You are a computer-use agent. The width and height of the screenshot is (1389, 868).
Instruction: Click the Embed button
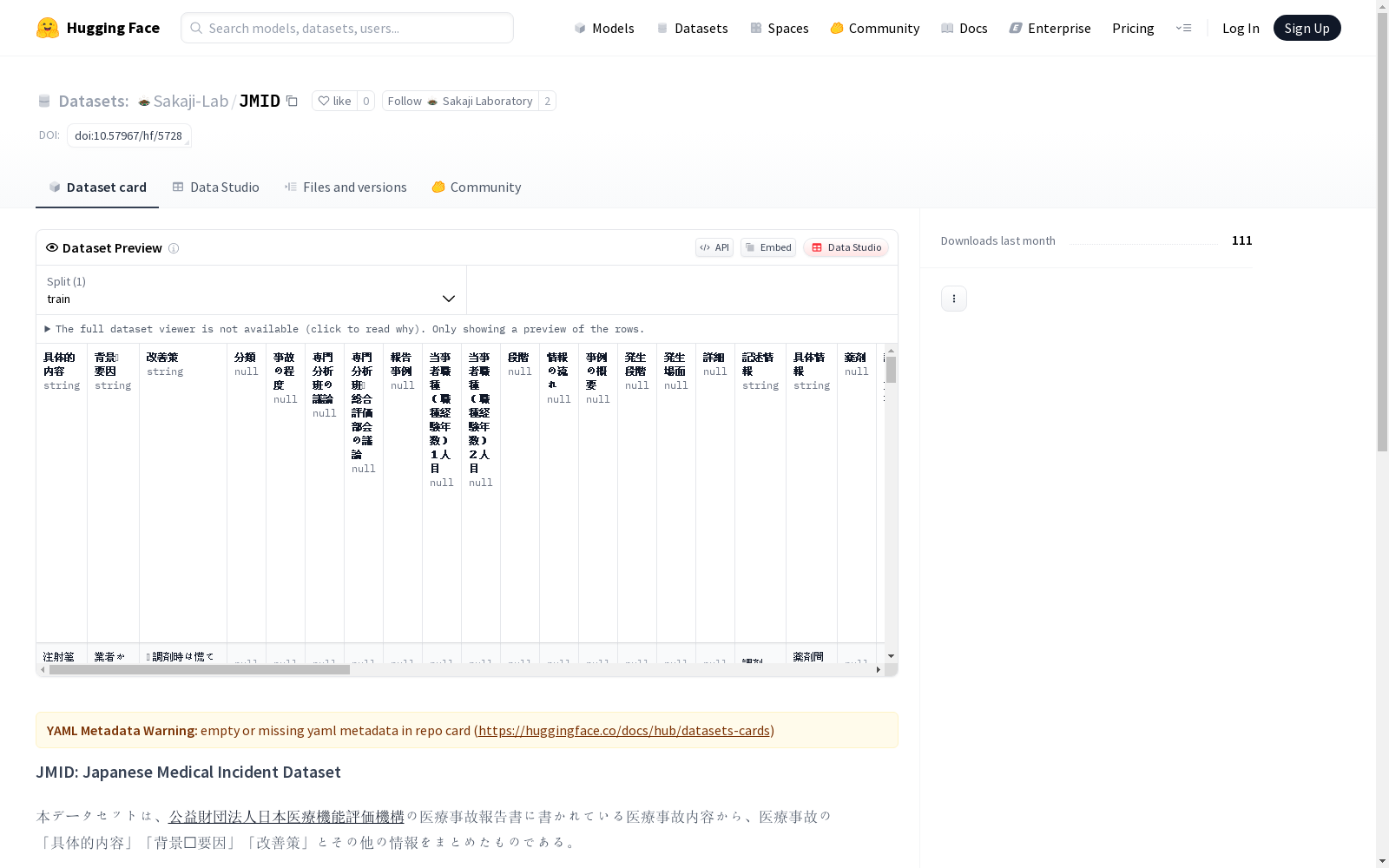(x=768, y=247)
